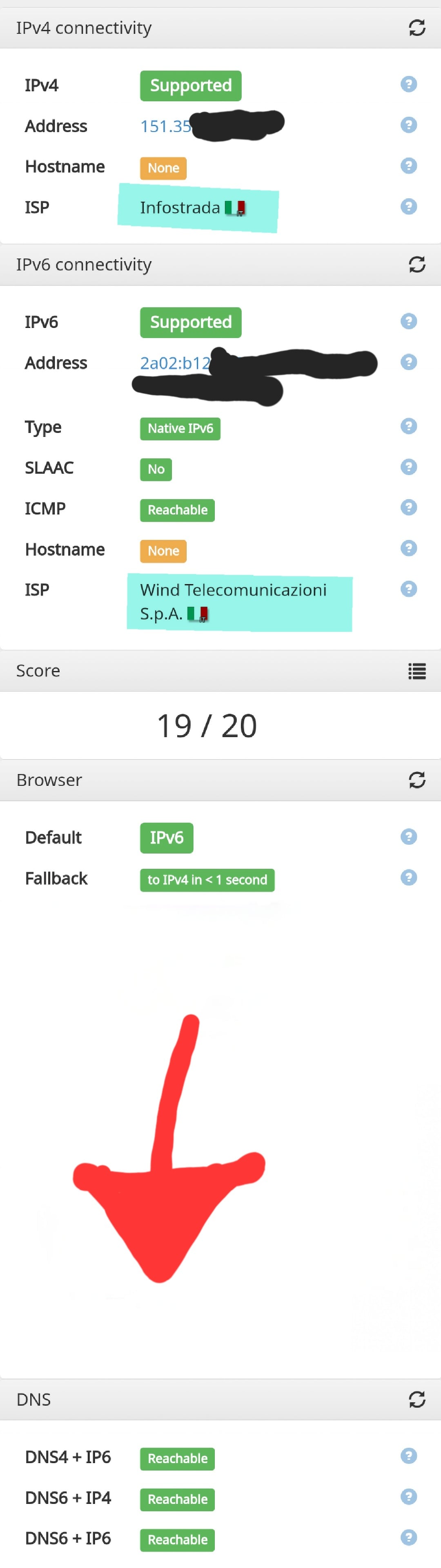The height and width of the screenshot is (1568, 441).
Task: Show help for IPv4 Supported row
Action: click(x=409, y=84)
